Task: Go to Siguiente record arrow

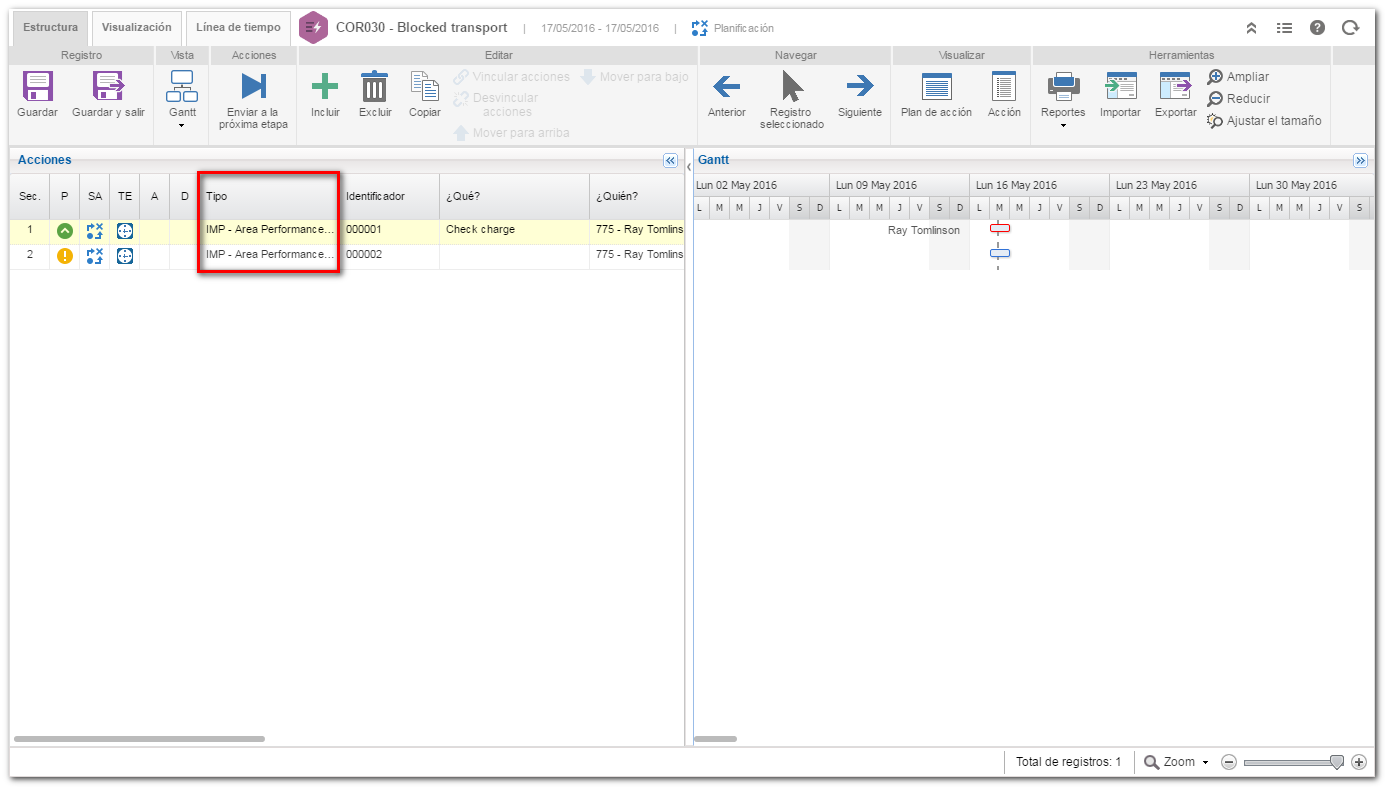Action: click(x=860, y=86)
